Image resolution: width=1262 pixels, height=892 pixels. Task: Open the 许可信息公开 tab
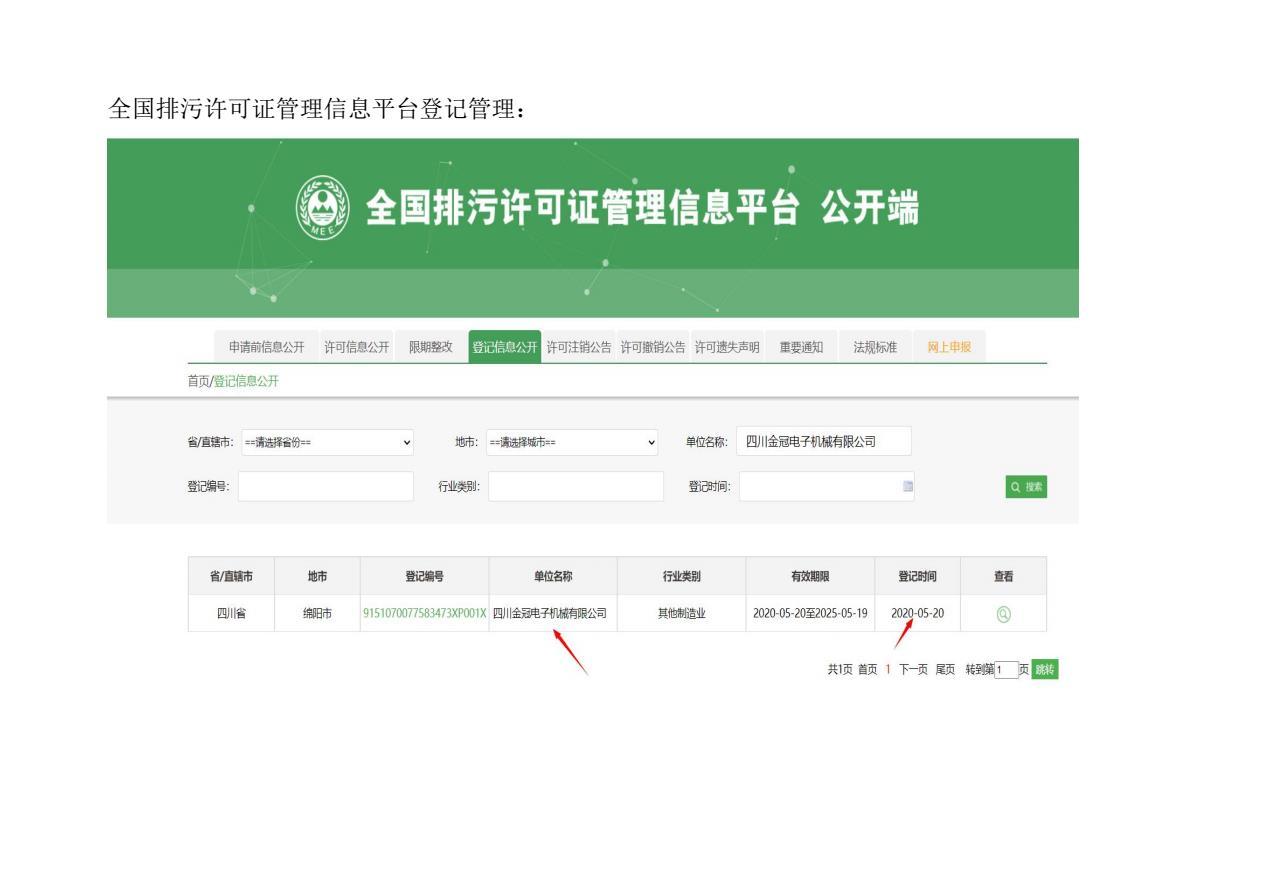point(356,347)
